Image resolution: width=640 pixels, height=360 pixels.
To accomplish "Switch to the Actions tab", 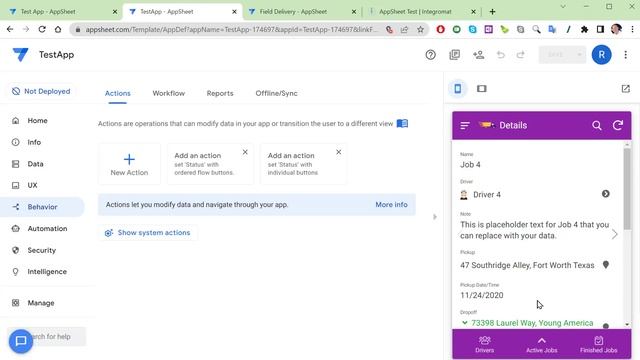I will point(118,93).
